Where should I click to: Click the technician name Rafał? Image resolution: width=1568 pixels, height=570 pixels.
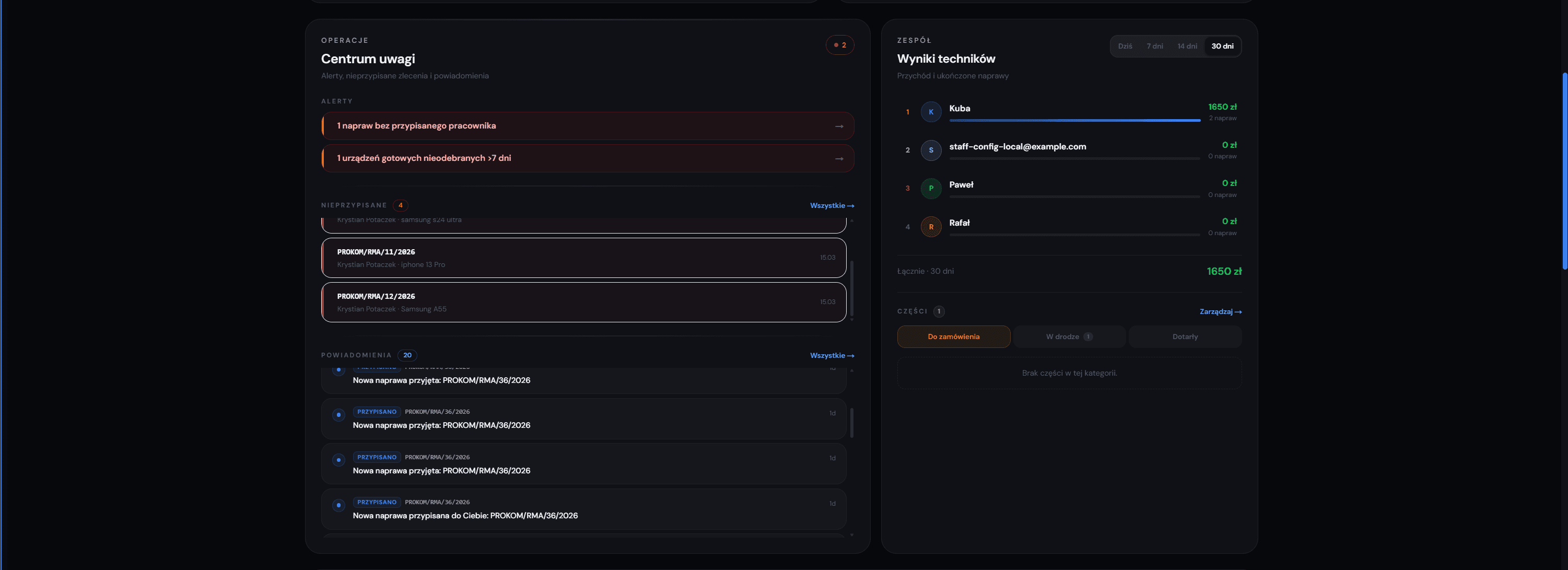coord(959,223)
